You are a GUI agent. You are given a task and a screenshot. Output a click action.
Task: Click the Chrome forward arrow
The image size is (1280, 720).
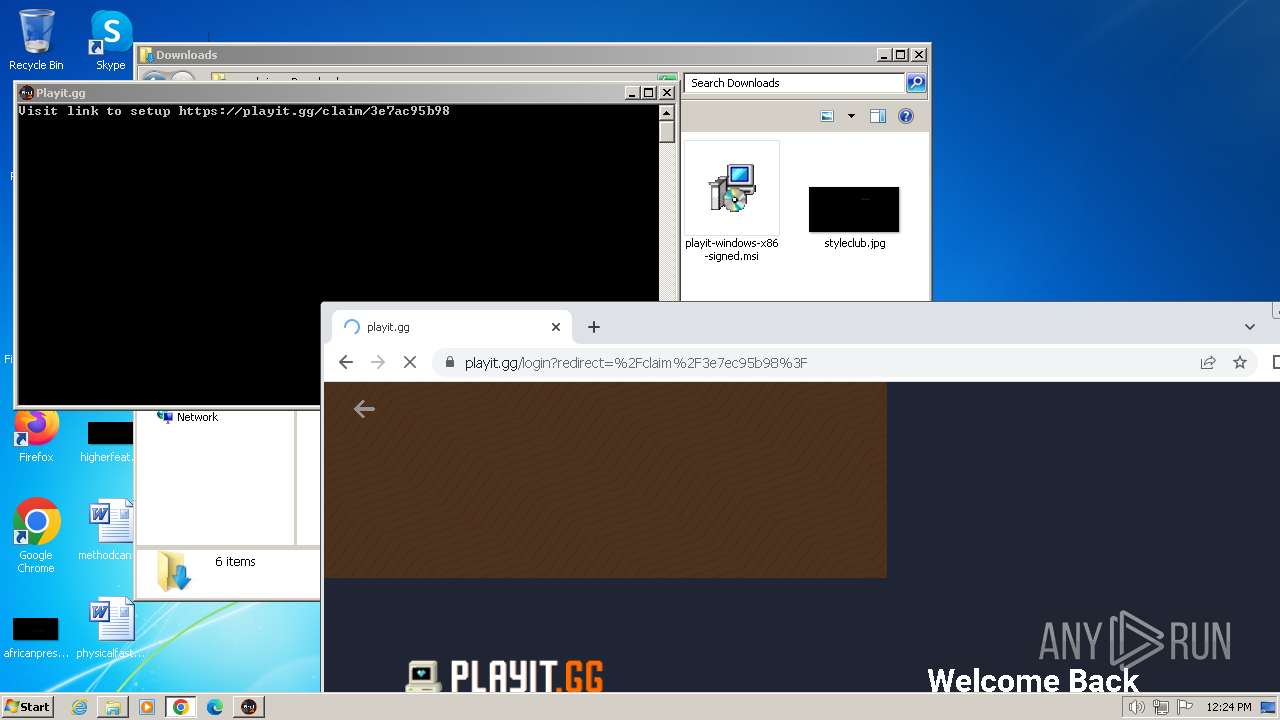pos(378,362)
